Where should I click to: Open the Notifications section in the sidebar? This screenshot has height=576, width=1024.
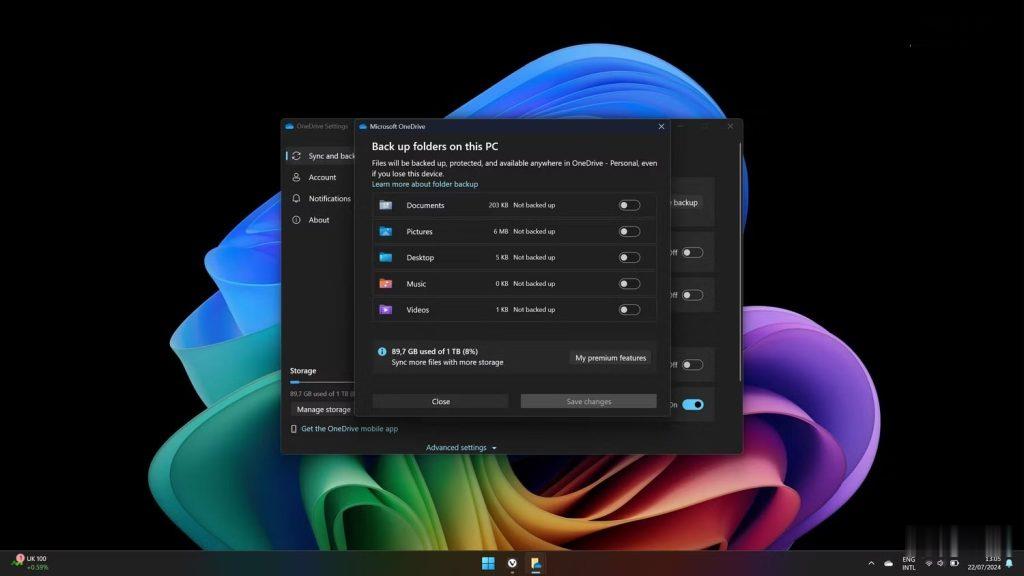click(321, 199)
